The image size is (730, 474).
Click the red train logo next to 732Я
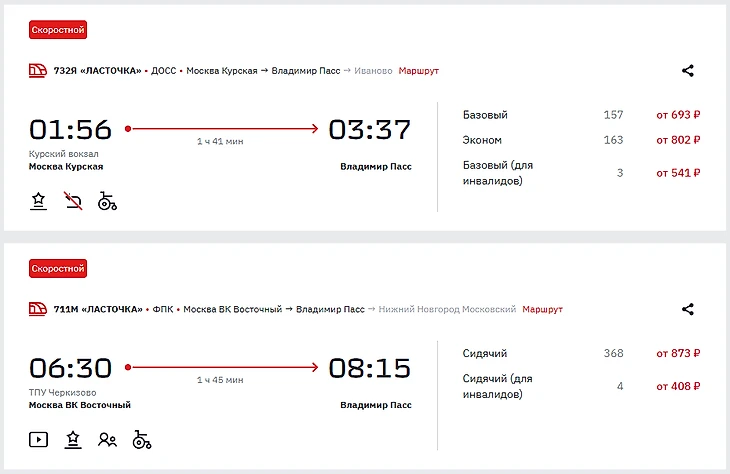click(x=38, y=71)
